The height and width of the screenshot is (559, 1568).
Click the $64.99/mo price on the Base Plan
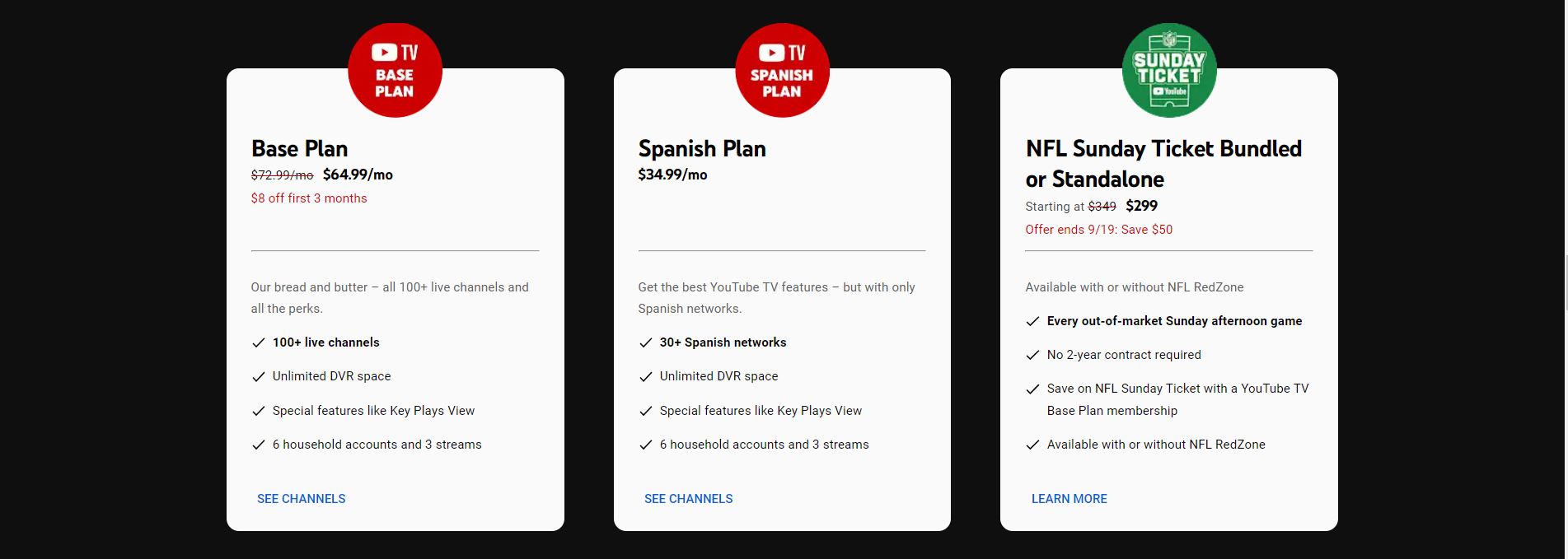point(358,175)
